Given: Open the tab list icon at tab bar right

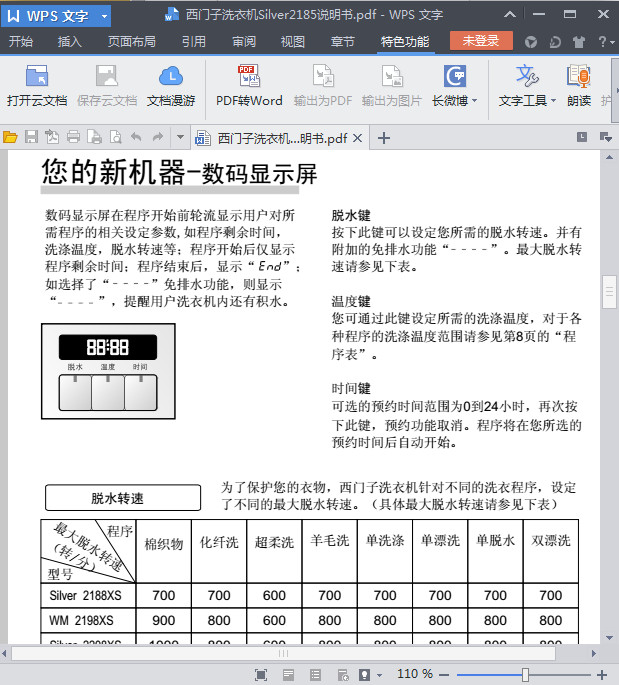Looking at the screenshot, I should click(582, 137).
